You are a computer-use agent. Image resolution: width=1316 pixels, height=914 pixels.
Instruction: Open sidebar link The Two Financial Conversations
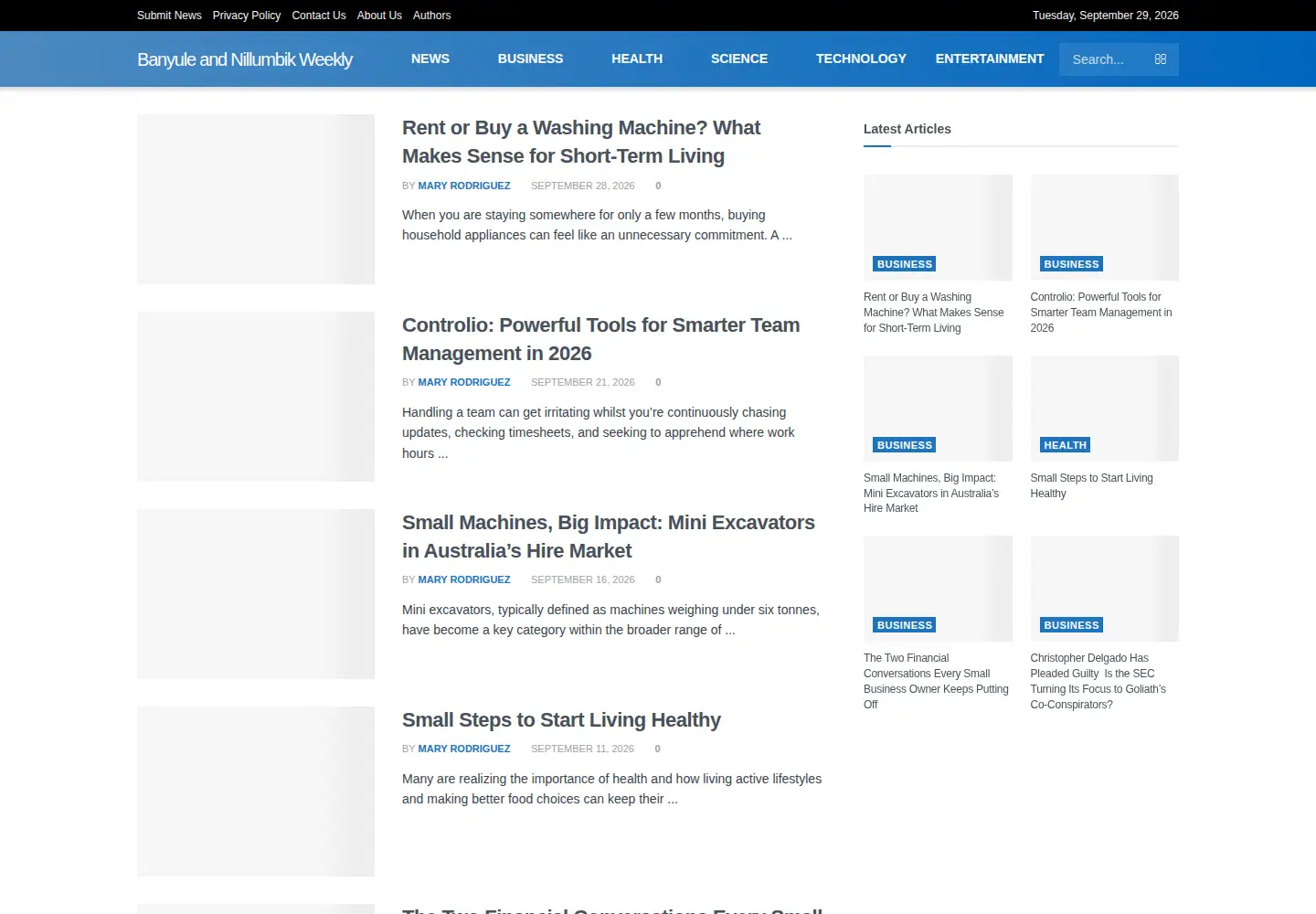(936, 681)
